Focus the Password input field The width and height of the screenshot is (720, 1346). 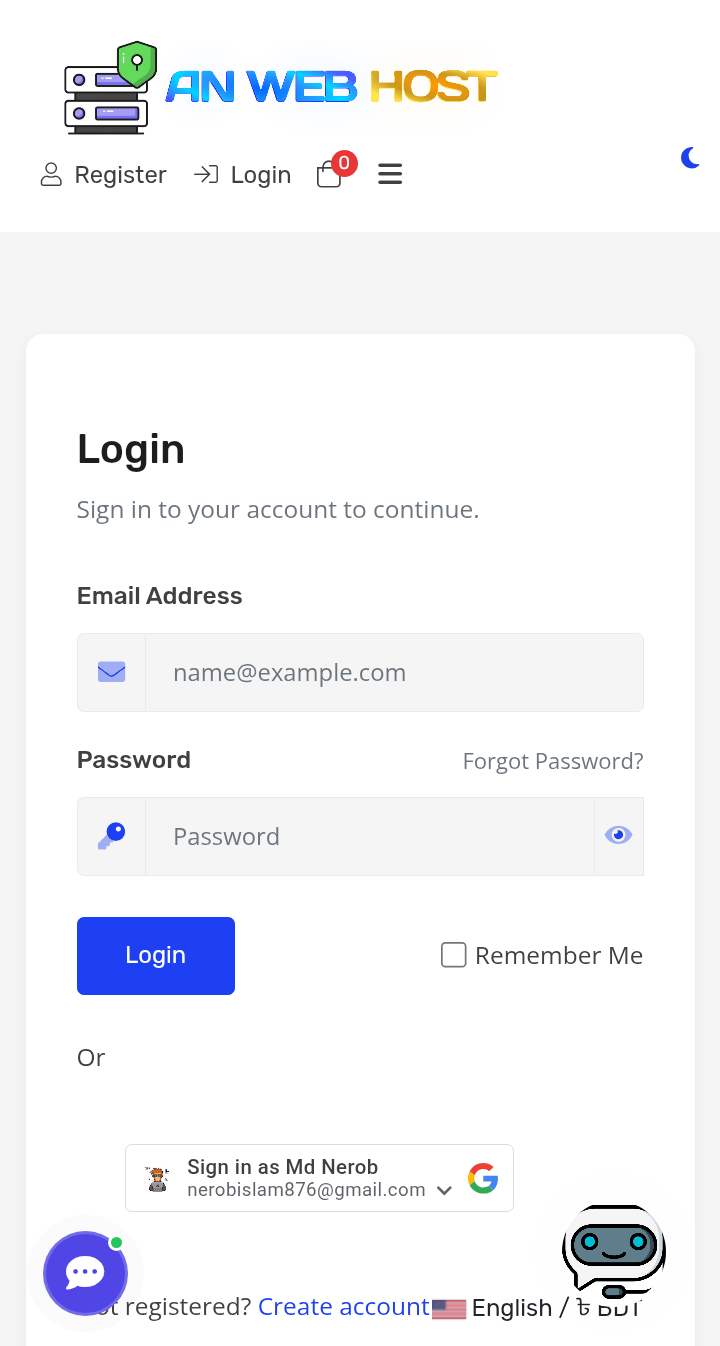(x=370, y=836)
